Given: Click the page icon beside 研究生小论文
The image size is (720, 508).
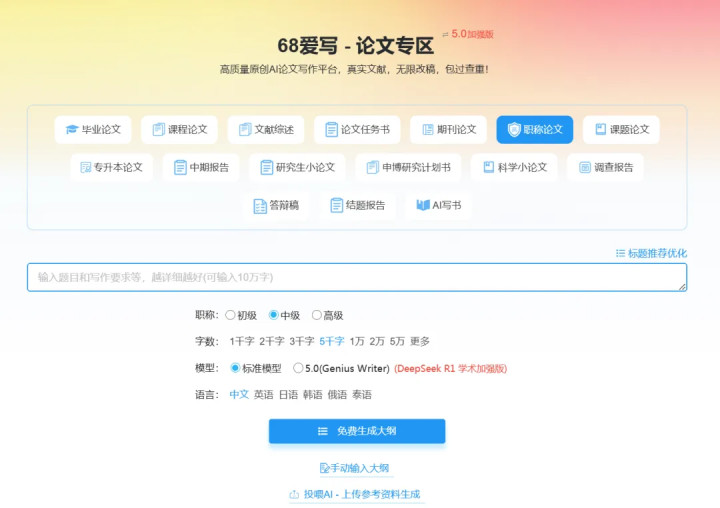Looking at the screenshot, I should [266, 167].
